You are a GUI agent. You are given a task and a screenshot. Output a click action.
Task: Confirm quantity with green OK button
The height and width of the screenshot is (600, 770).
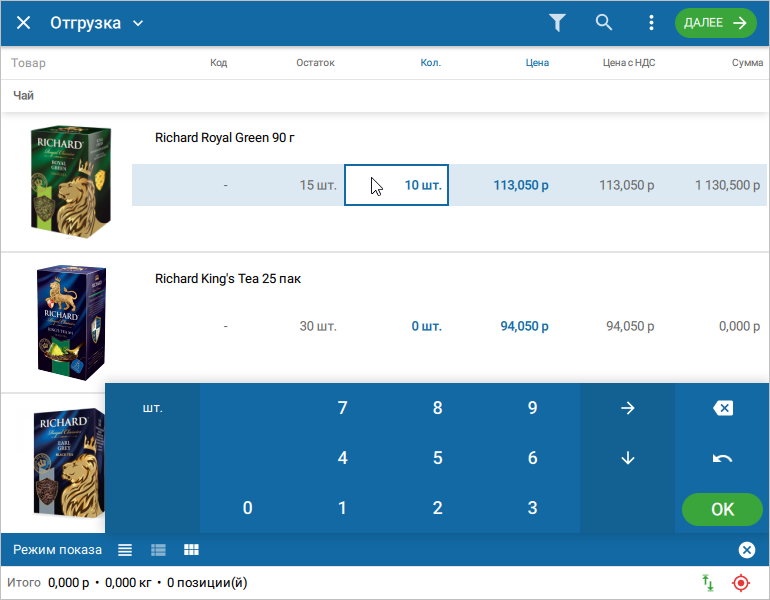pos(722,509)
